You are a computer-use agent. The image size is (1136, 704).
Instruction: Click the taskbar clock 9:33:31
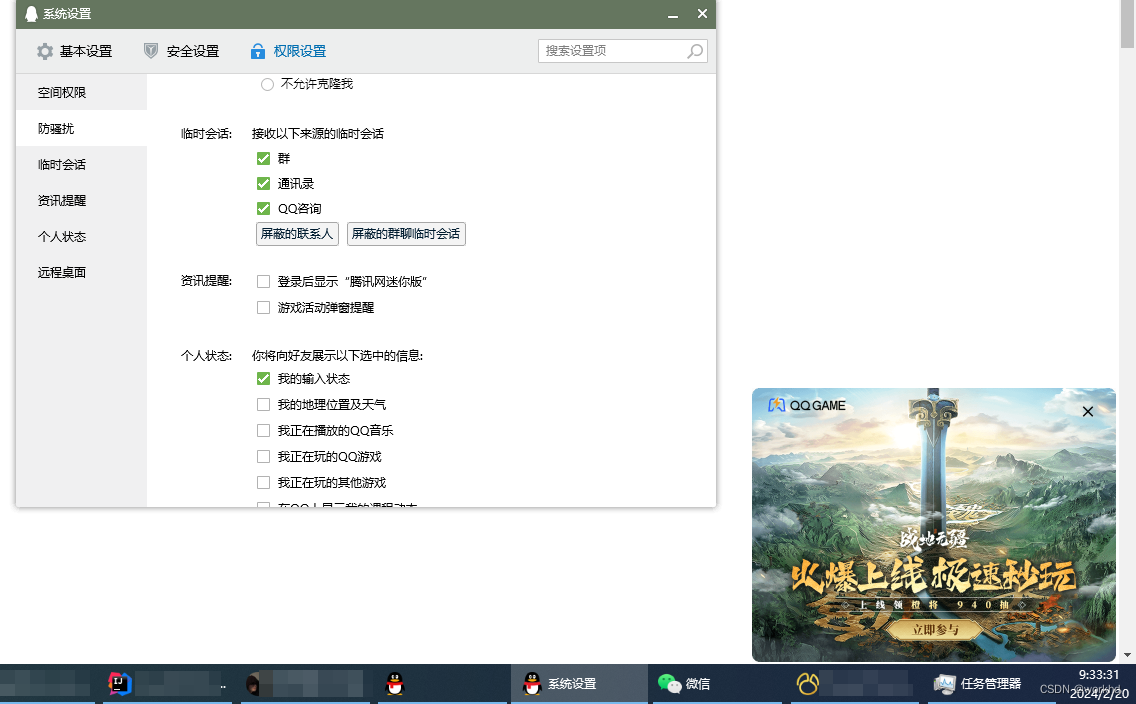click(1099, 674)
